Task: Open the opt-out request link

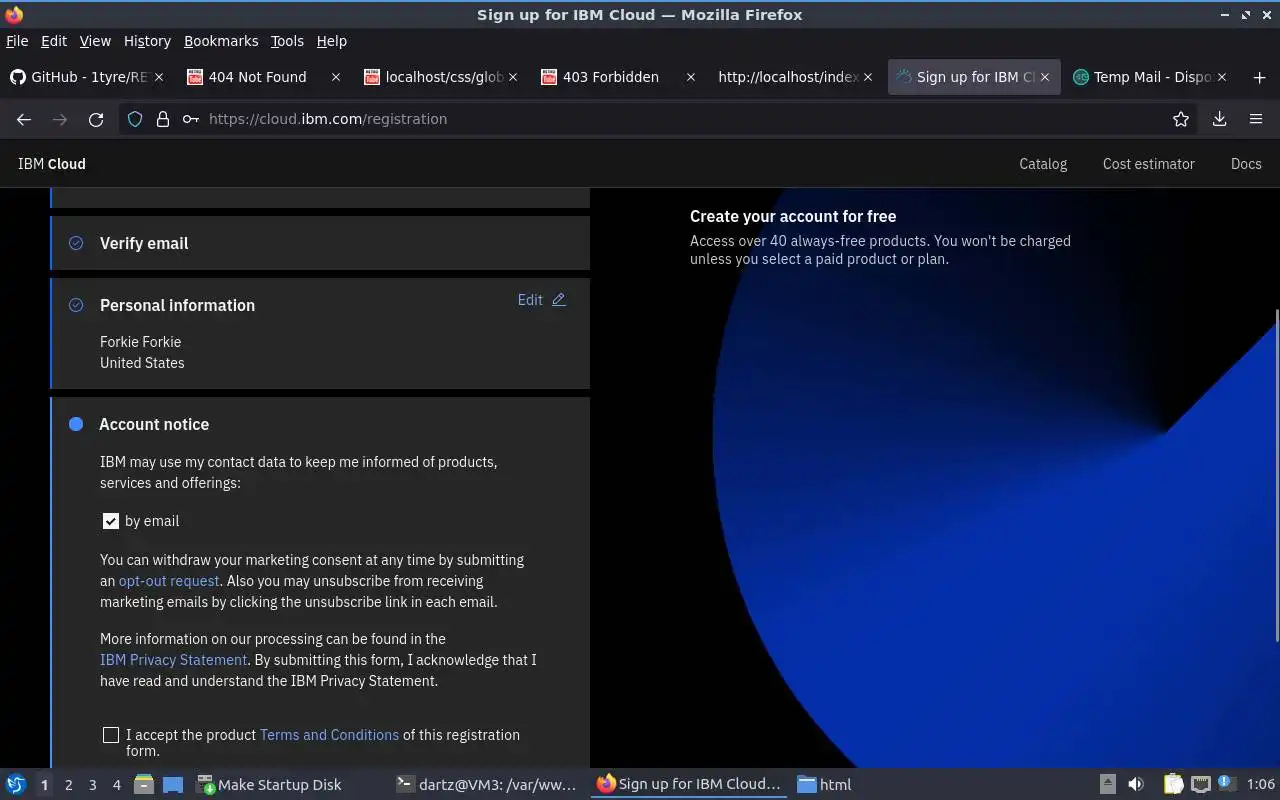Action: coord(169,581)
